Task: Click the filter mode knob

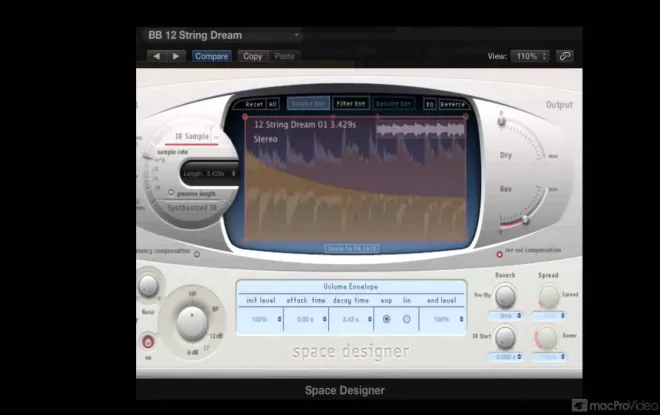Action: (x=192, y=323)
